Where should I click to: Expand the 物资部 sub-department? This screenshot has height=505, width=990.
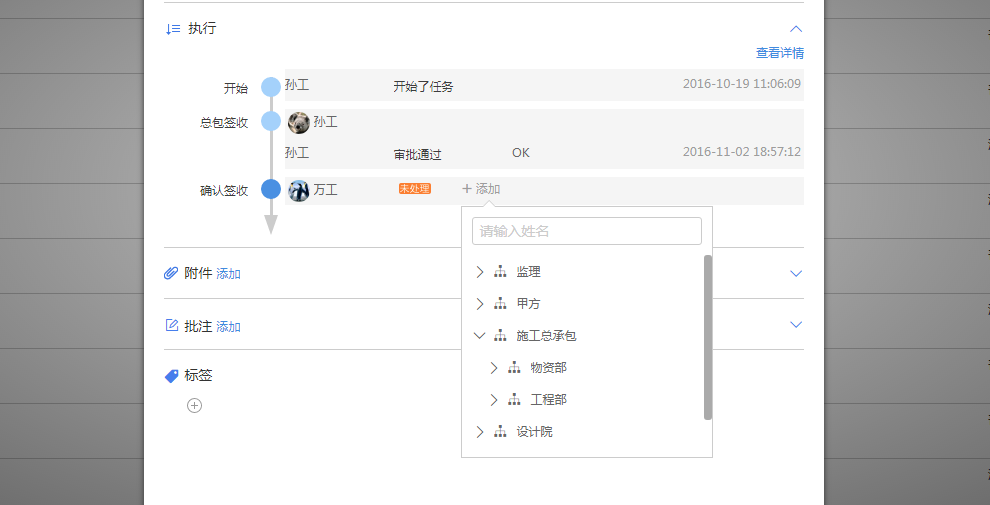[x=494, y=368]
